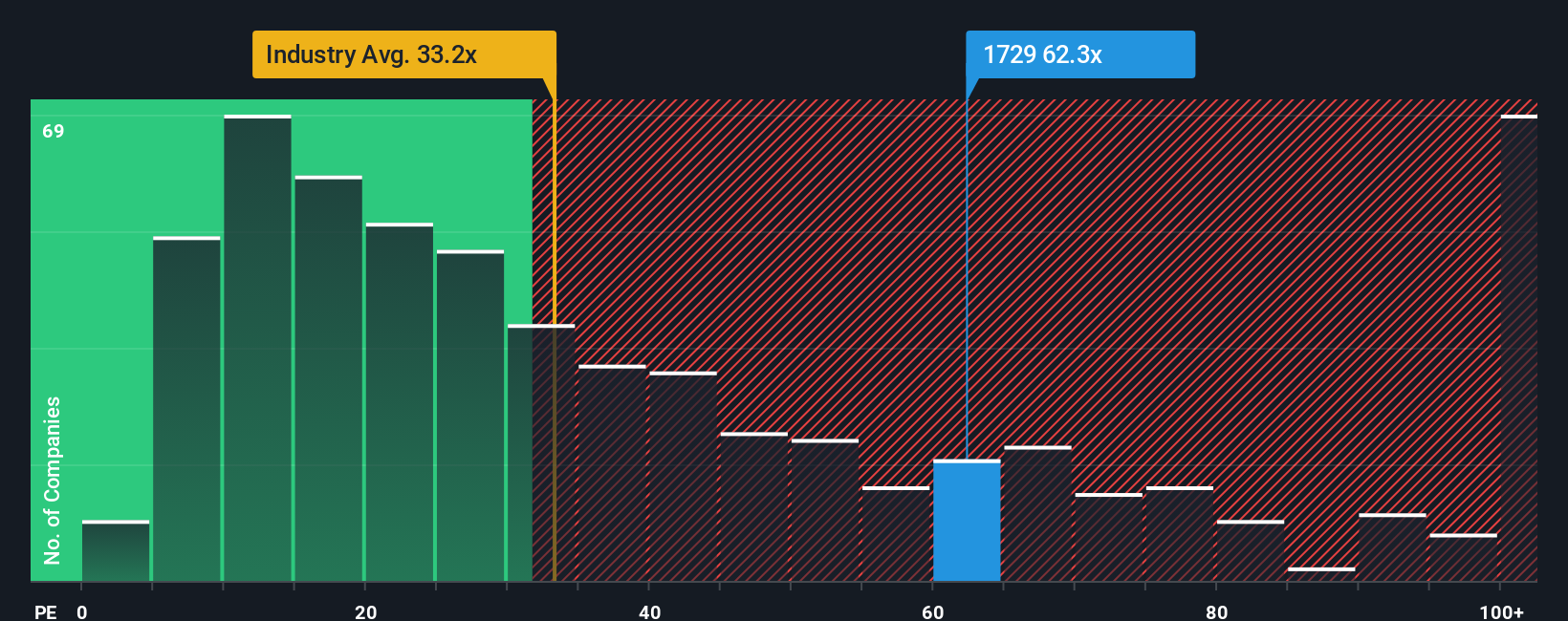1568x621 pixels.
Task: Click the 40 tick label on the x-axis
Action: tap(649, 611)
